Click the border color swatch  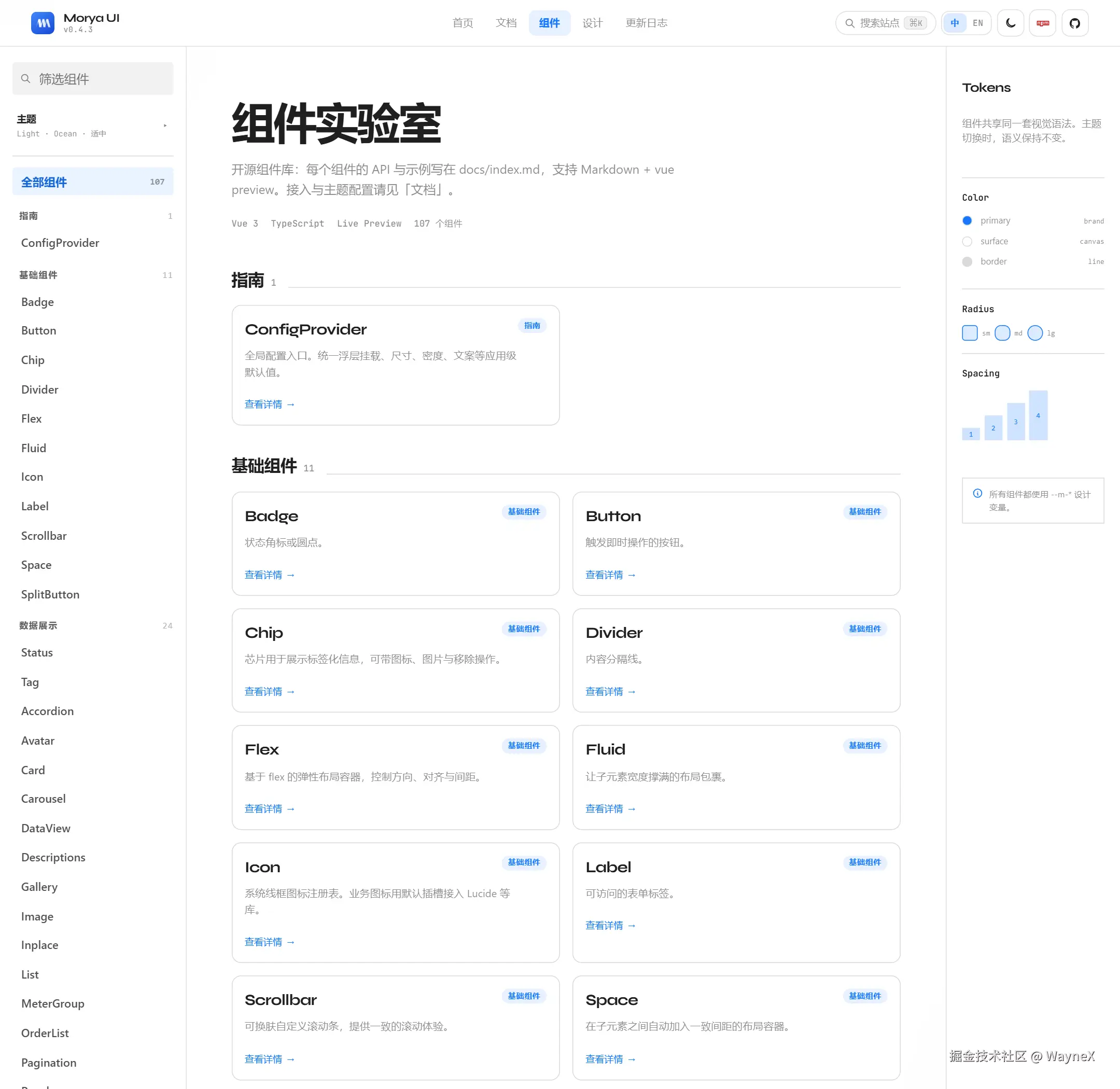(x=967, y=261)
